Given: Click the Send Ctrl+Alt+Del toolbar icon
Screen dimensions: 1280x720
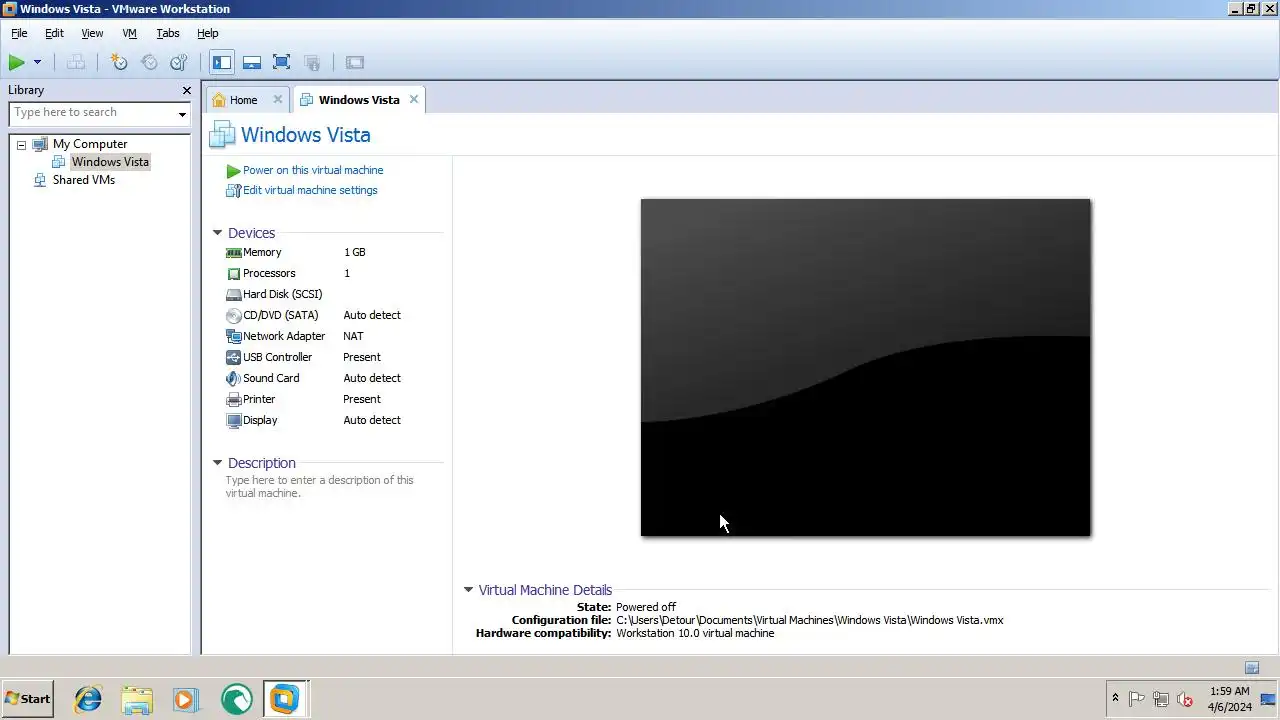Looking at the screenshot, I should [x=76, y=62].
